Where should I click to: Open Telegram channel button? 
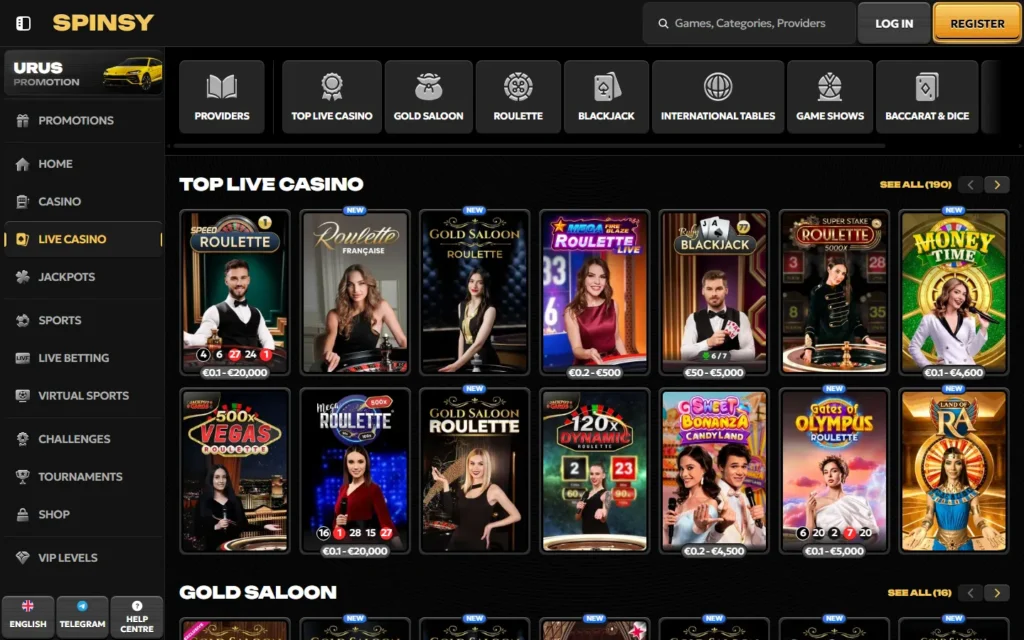click(x=82, y=616)
